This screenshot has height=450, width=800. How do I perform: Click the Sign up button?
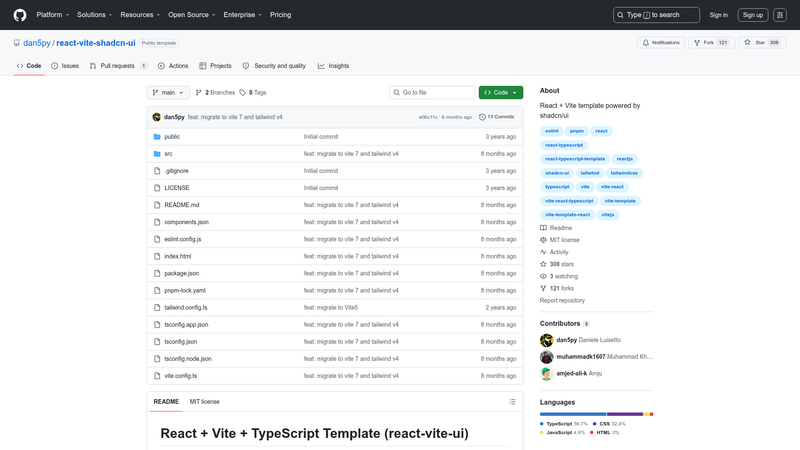point(753,15)
